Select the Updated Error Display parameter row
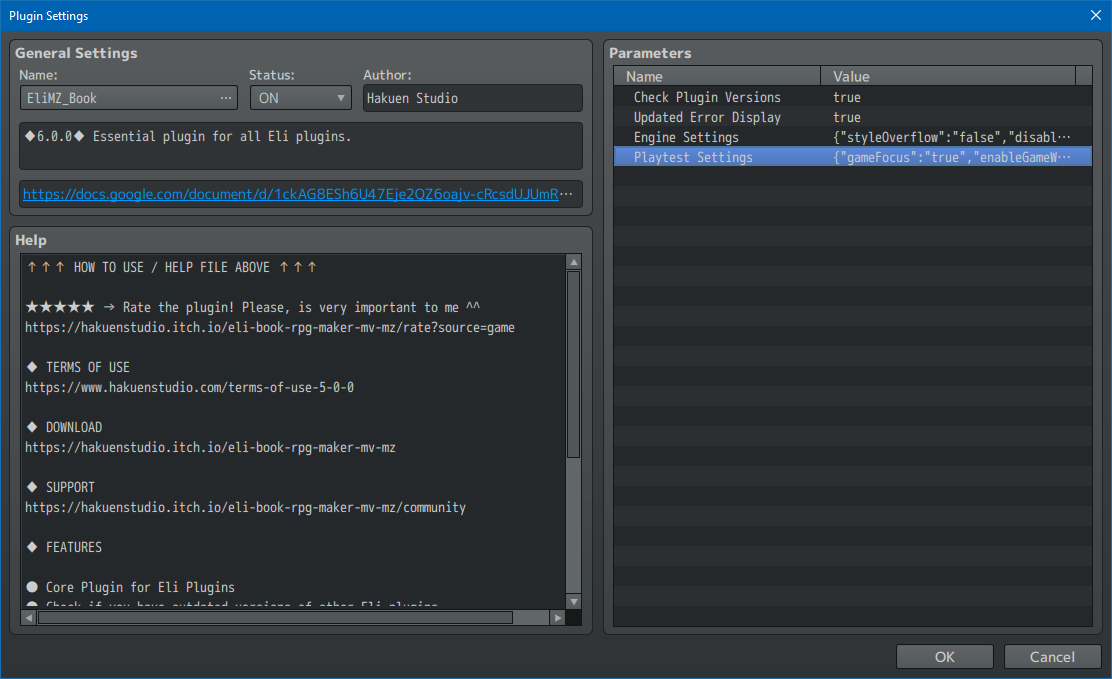The width and height of the screenshot is (1112, 679). (852, 117)
